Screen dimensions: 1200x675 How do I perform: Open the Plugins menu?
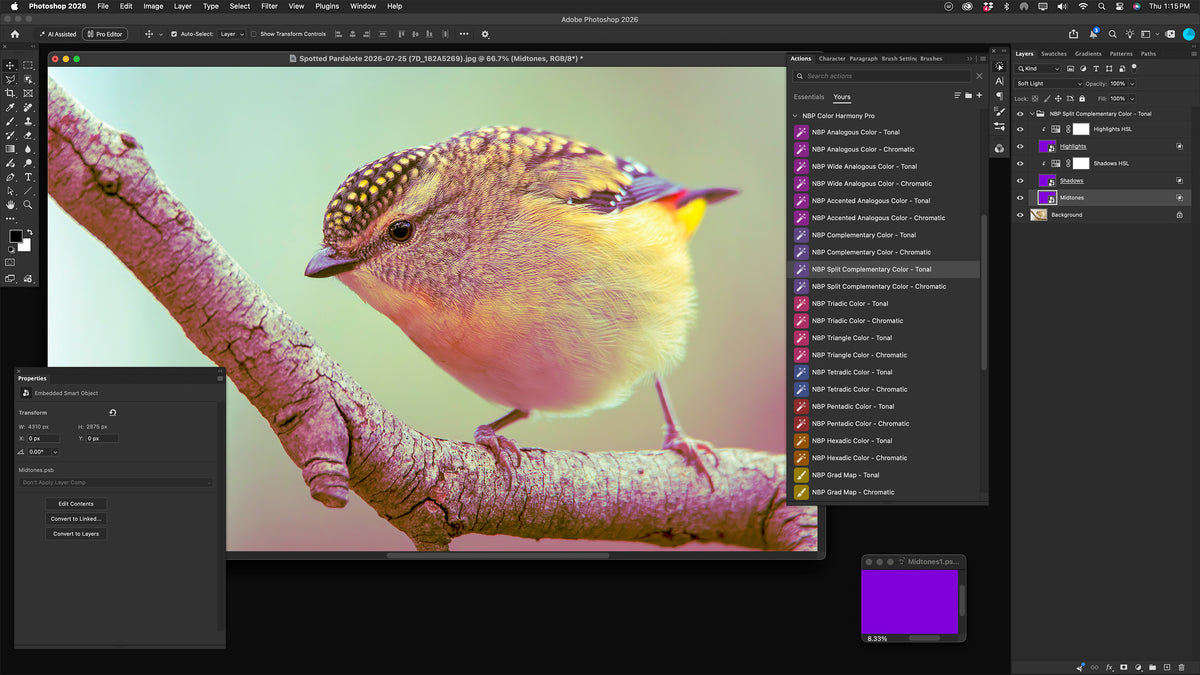click(x=327, y=6)
